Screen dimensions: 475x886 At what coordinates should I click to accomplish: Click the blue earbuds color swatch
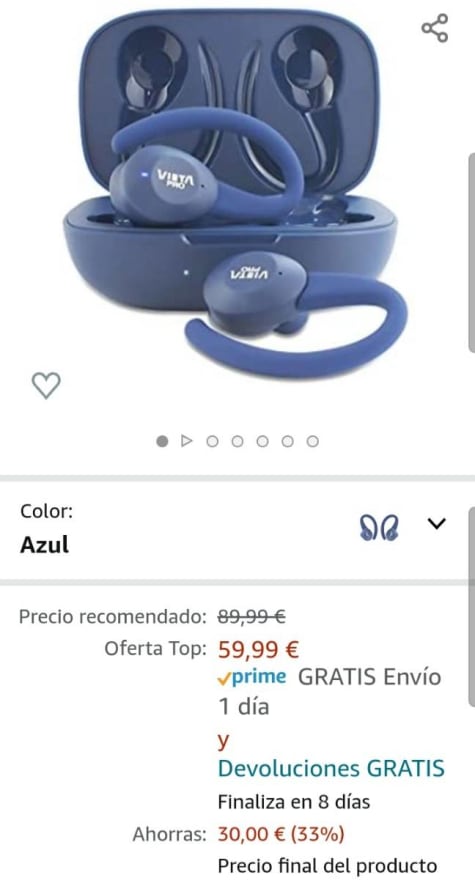point(379,528)
